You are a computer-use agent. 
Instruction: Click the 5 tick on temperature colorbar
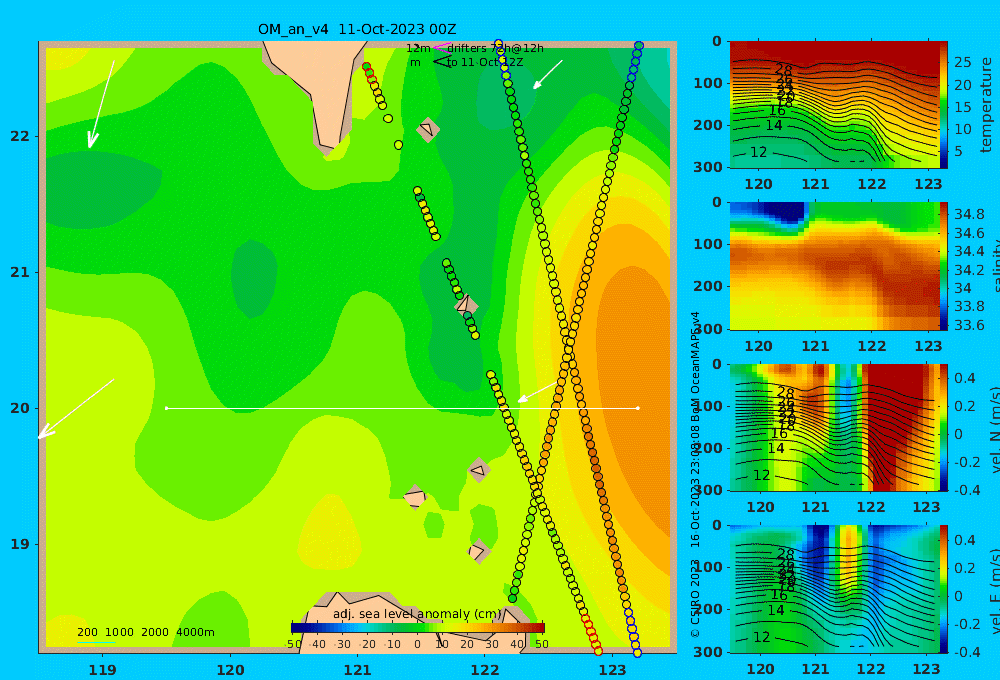pos(959,152)
